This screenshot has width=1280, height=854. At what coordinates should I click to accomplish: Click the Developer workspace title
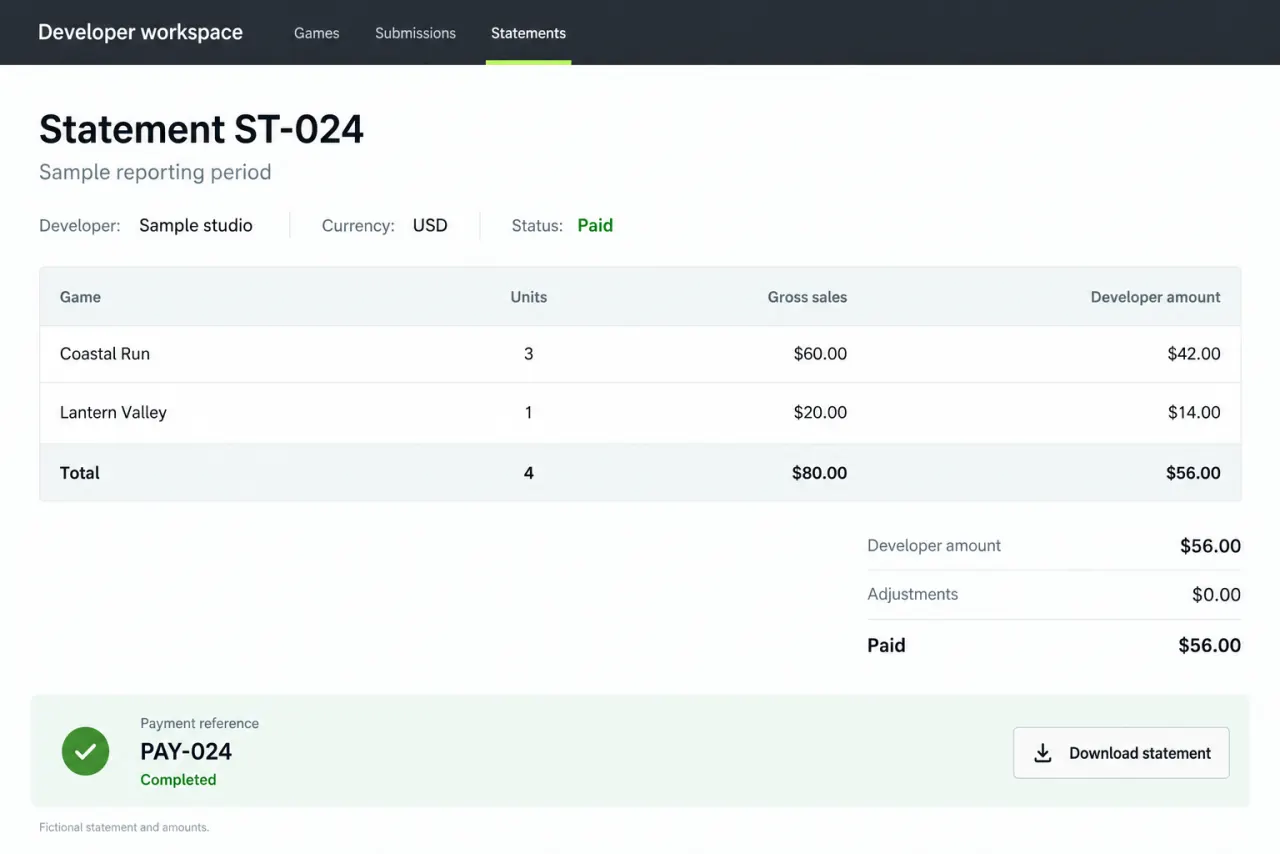click(x=140, y=32)
